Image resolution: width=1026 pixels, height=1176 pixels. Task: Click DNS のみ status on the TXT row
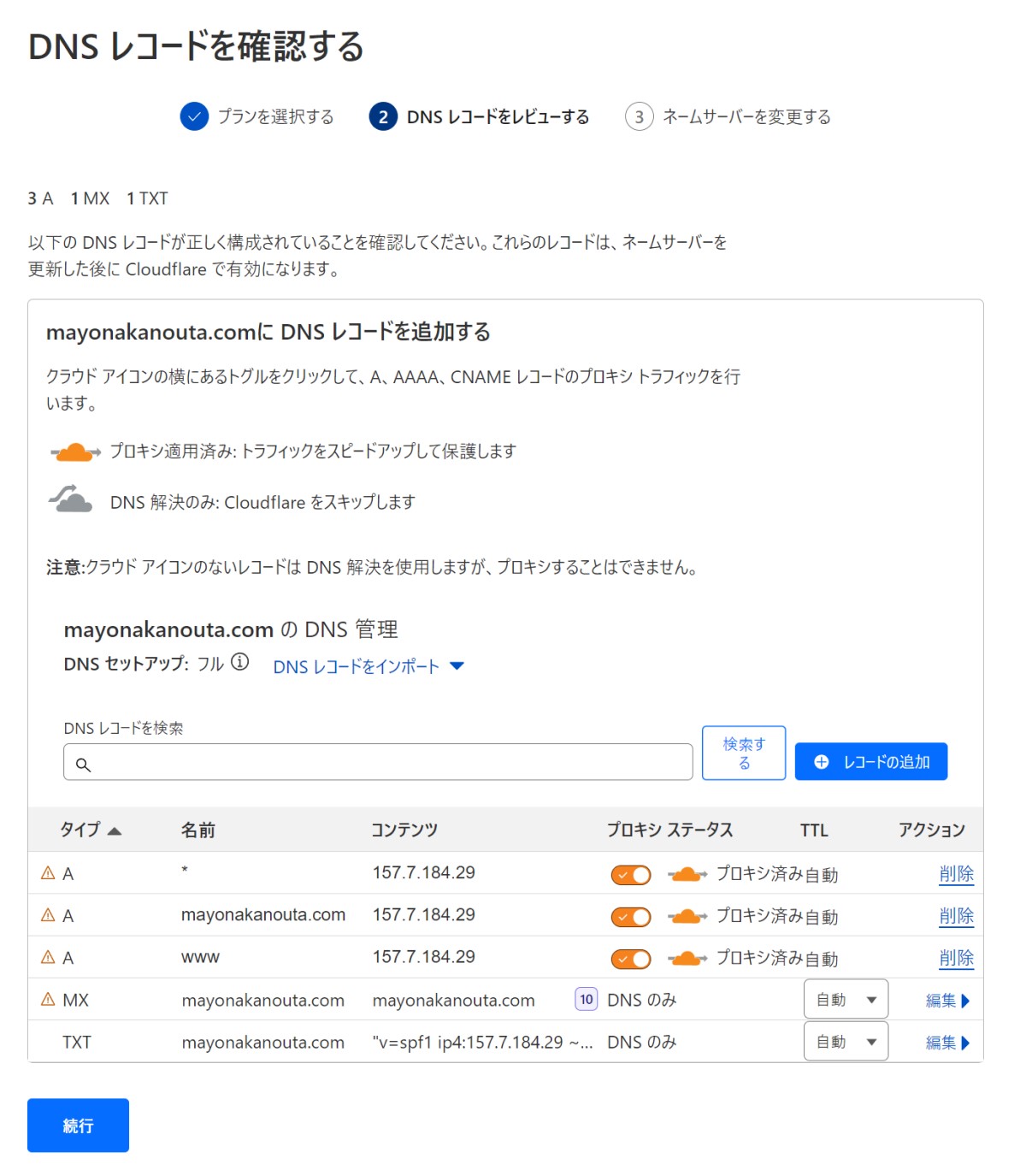click(x=641, y=1042)
